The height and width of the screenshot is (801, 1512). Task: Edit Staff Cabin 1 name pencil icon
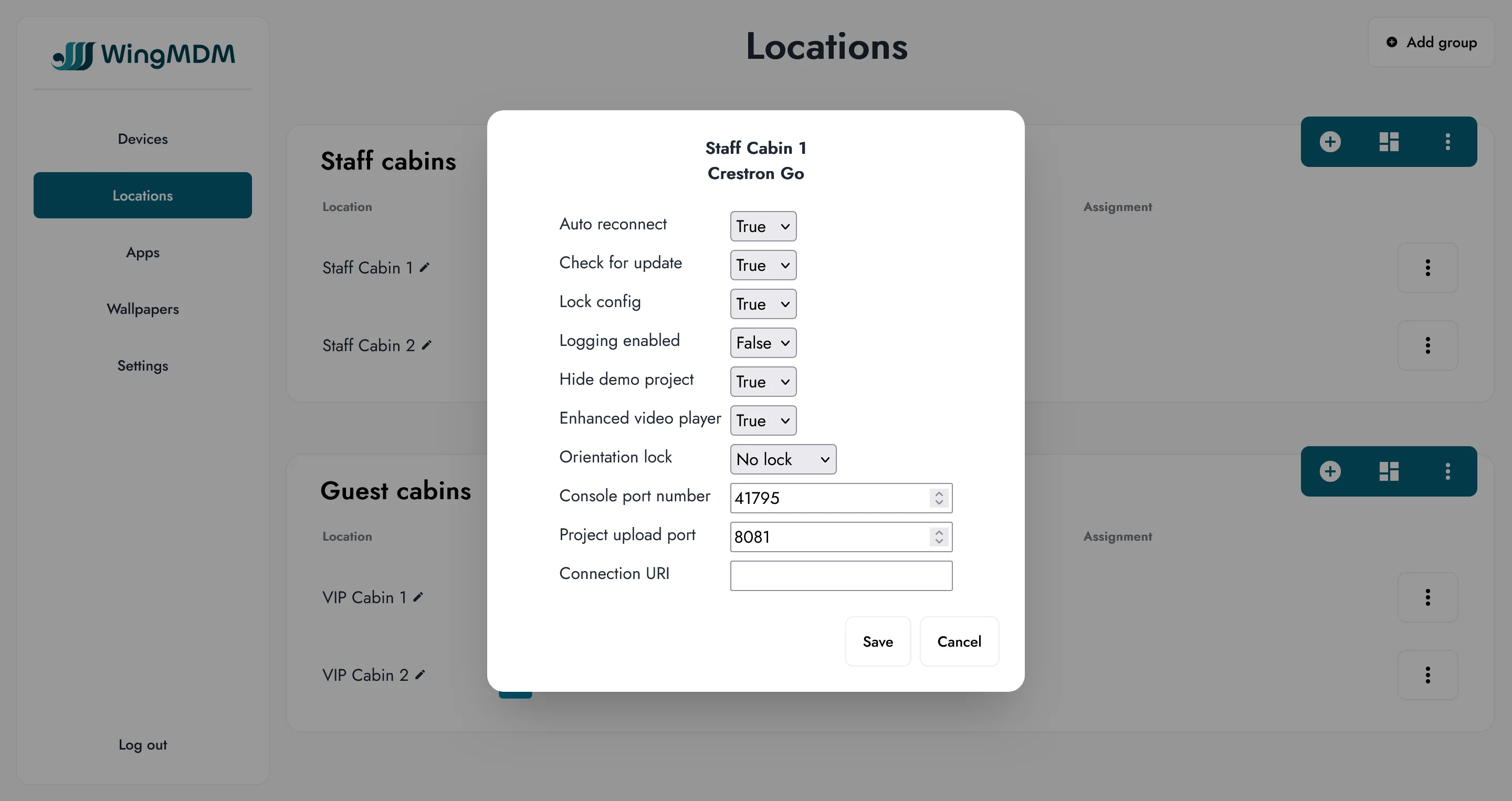tap(425, 268)
